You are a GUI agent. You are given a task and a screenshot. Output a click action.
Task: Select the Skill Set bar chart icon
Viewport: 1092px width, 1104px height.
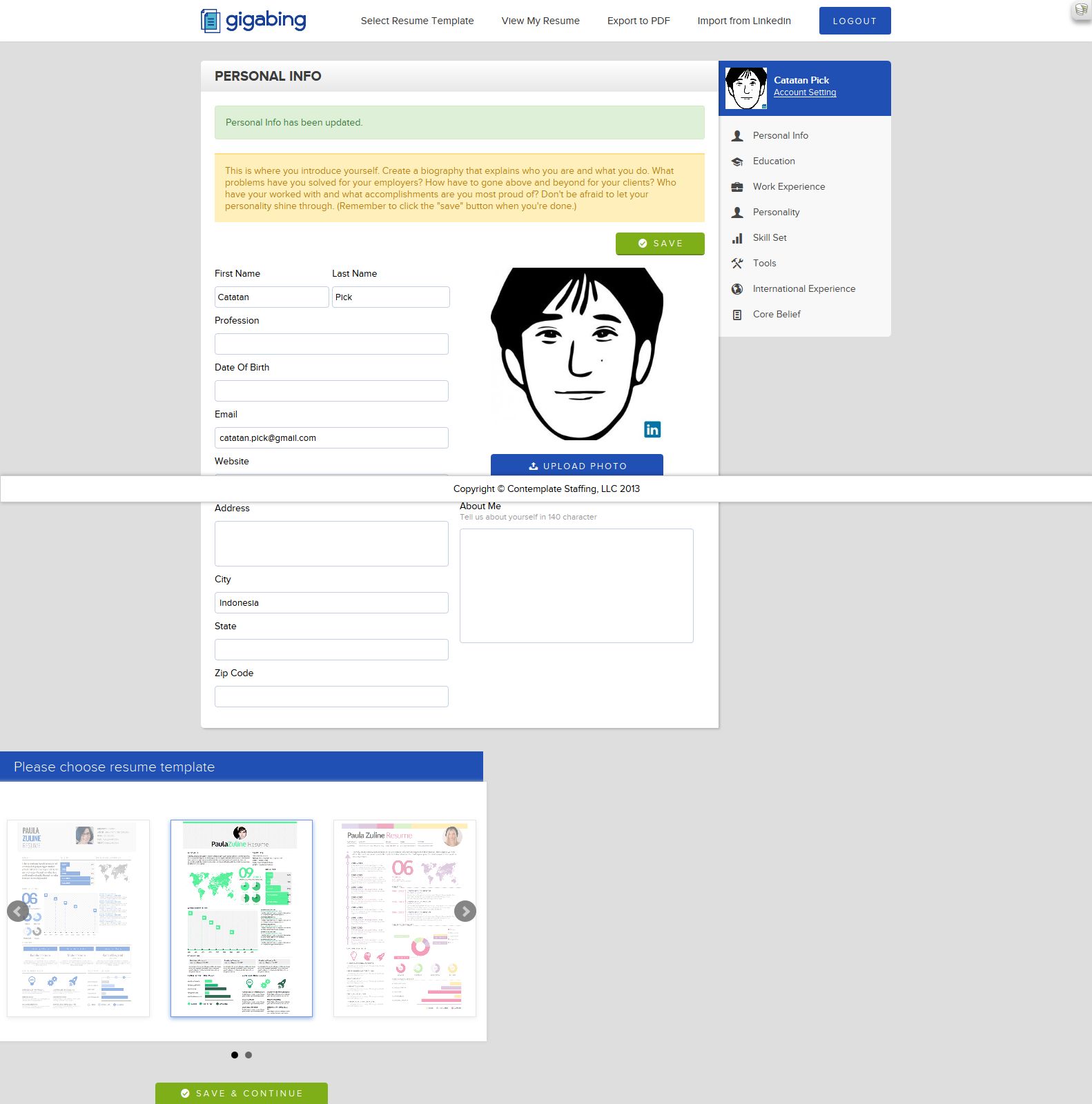click(x=737, y=238)
